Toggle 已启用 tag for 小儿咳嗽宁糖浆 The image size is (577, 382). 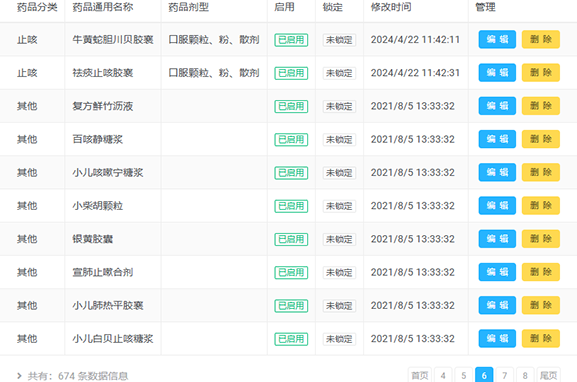(x=291, y=173)
